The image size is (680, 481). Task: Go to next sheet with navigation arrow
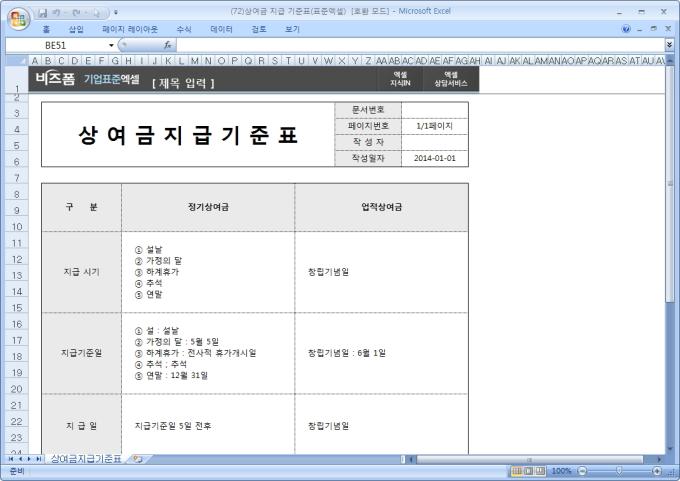tap(29, 459)
